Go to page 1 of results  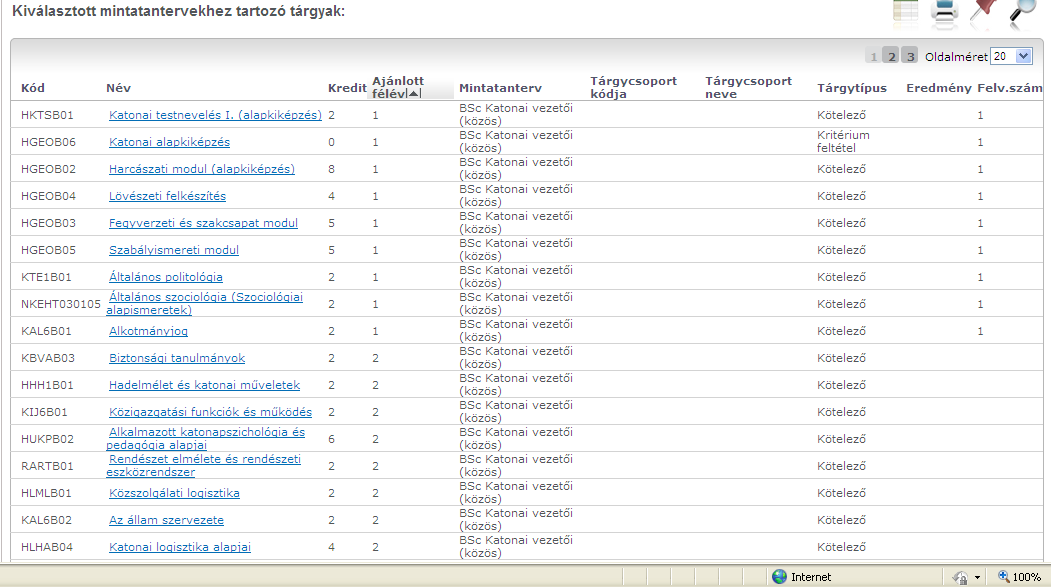tap(873, 56)
